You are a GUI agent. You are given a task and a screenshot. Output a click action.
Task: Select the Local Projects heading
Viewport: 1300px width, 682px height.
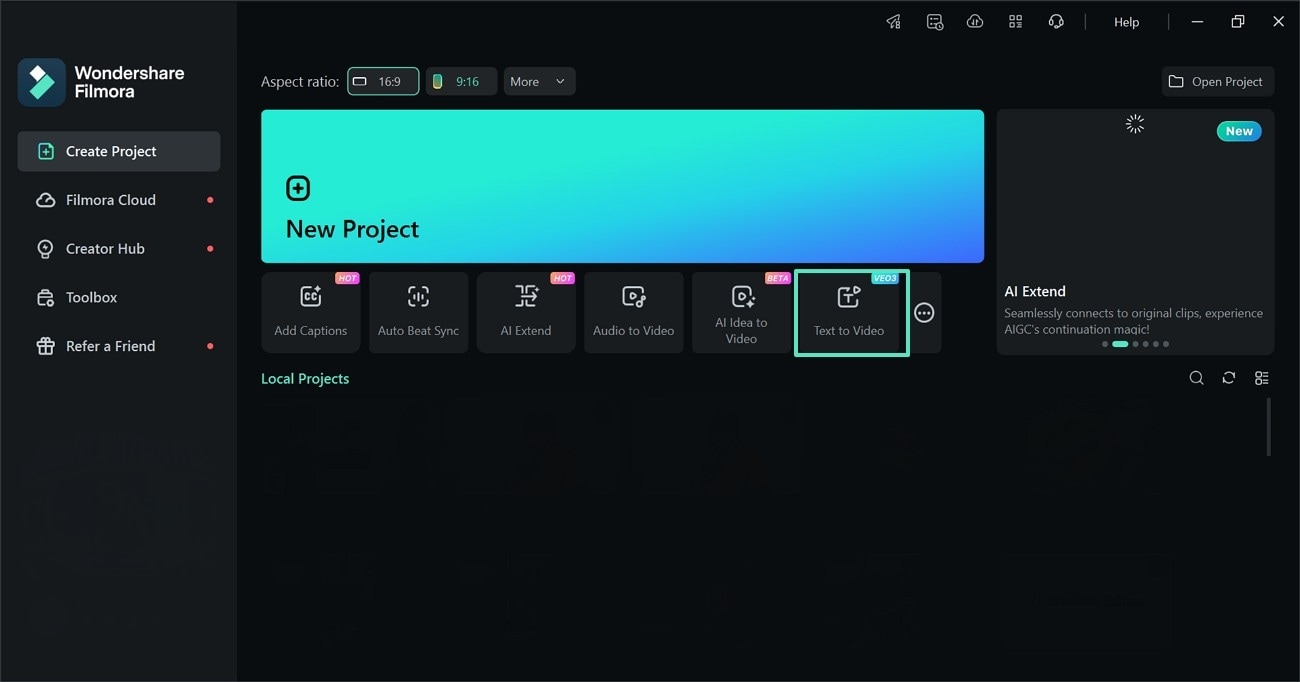(305, 379)
